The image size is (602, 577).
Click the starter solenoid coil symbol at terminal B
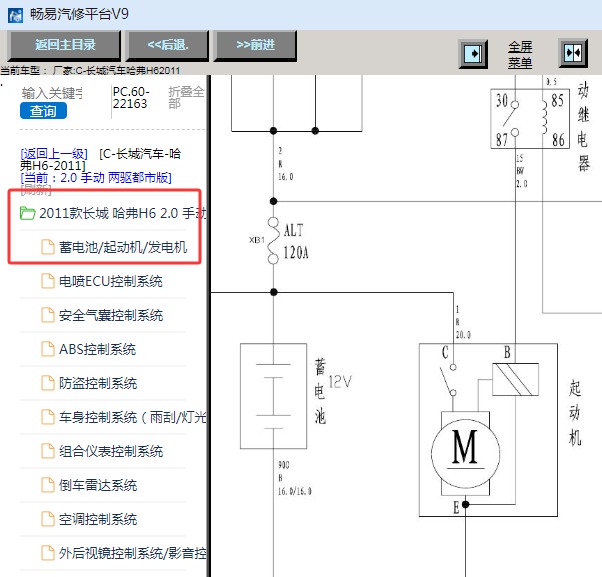click(x=515, y=379)
